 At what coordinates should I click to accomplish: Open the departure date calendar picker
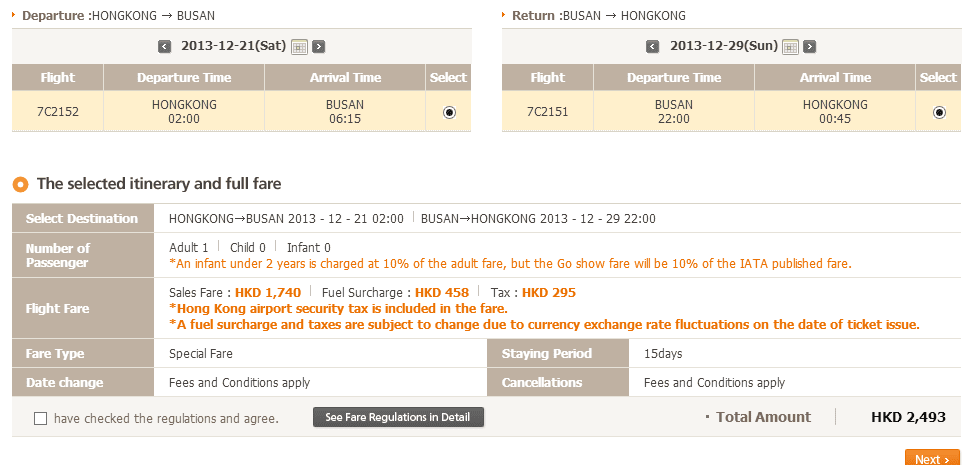(x=299, y=46)
